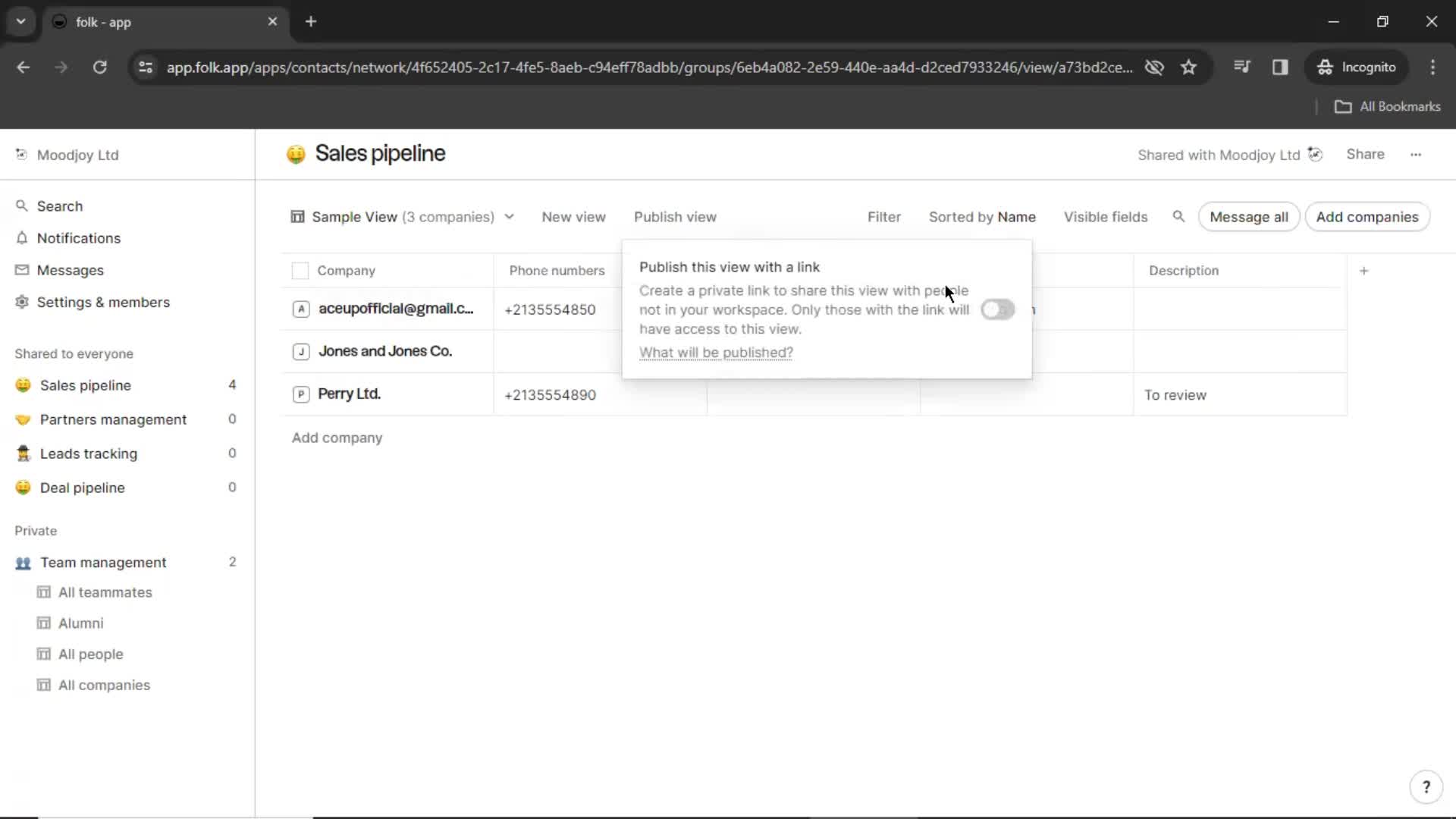
Task: Click What will be published link
Action: click(x=716, y=352)
